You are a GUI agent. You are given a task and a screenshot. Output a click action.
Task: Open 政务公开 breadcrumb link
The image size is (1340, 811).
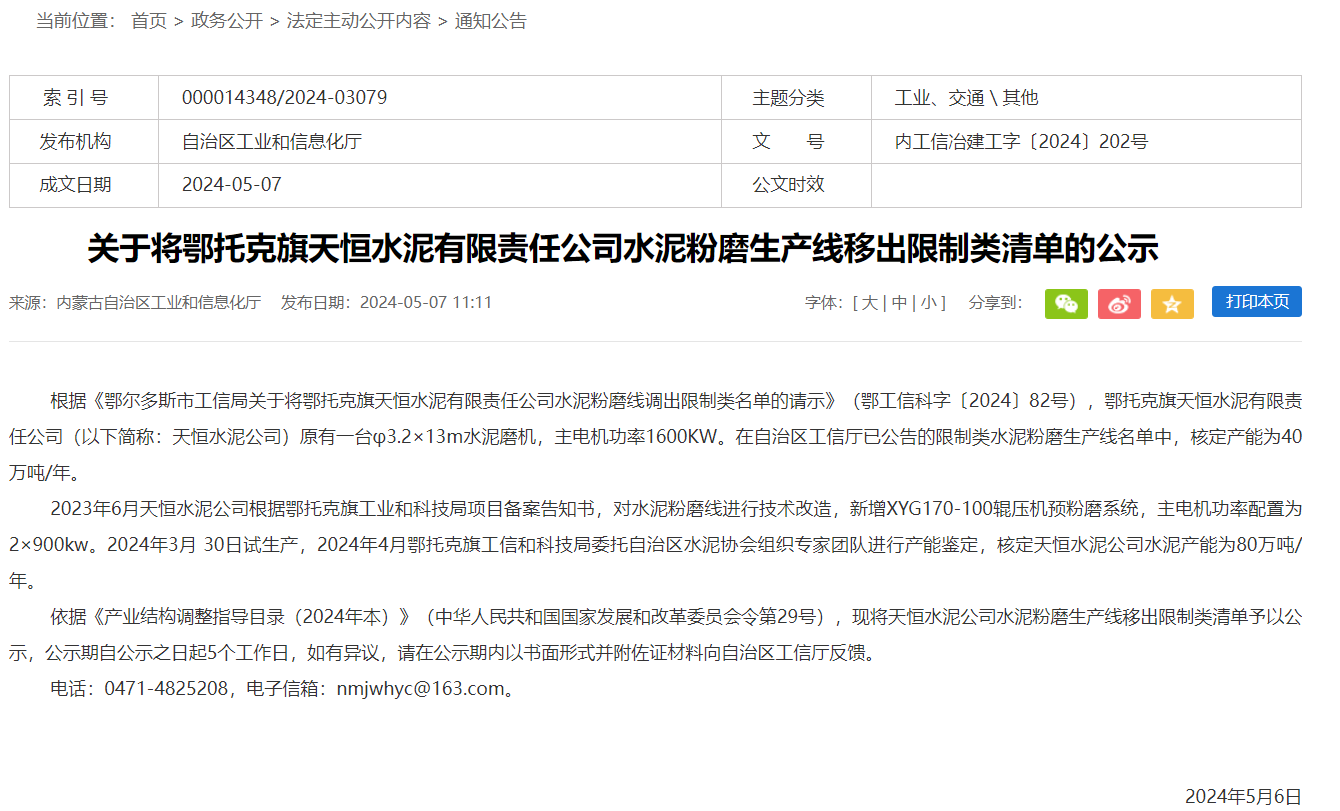(x=227, y=21)
